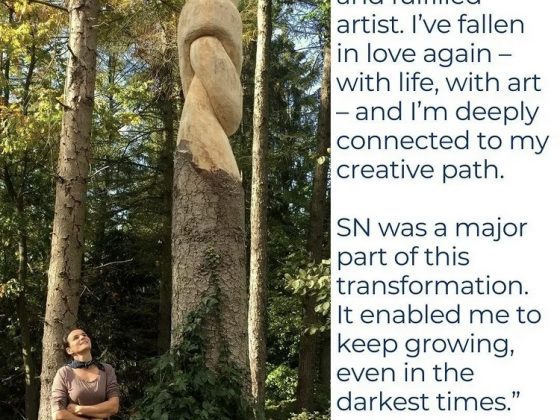Click the woman looking up at tree

(85, 374)
